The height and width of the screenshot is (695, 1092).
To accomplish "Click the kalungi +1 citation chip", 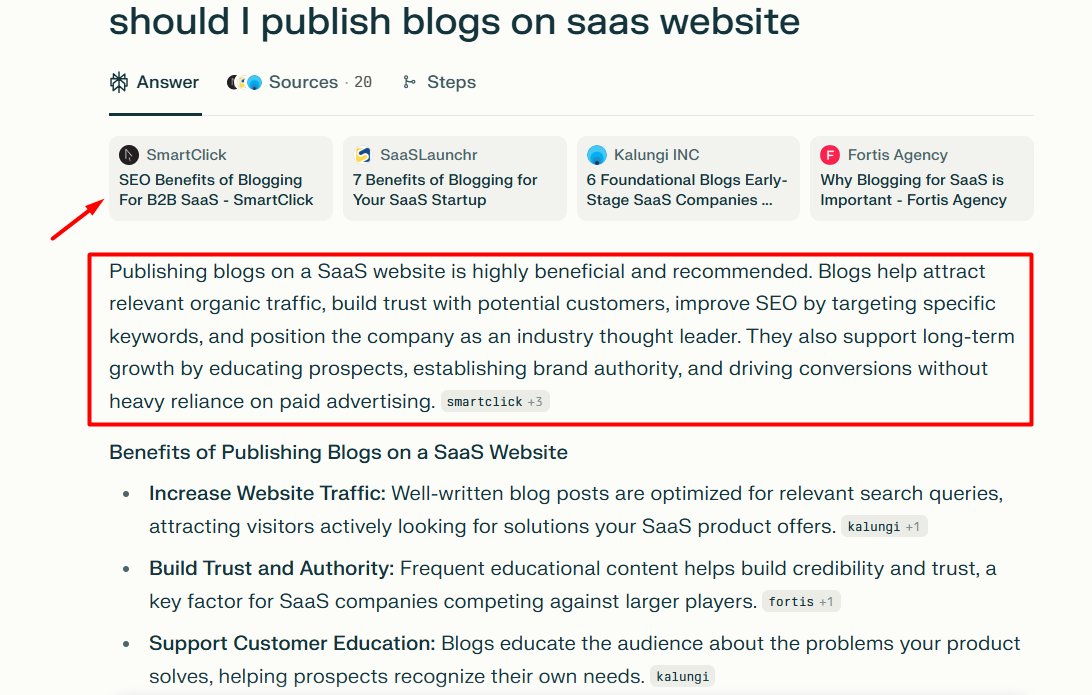I will click(884, 527).
